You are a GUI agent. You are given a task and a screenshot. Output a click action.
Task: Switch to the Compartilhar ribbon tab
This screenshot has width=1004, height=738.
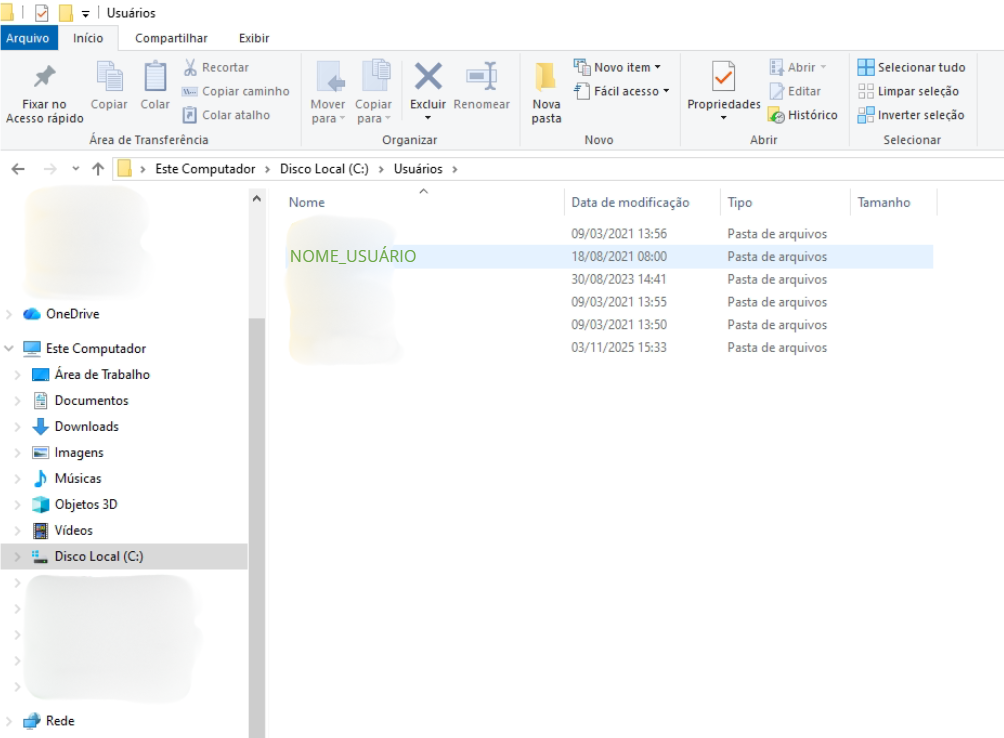pyautogui.click(x=171, y=38)
